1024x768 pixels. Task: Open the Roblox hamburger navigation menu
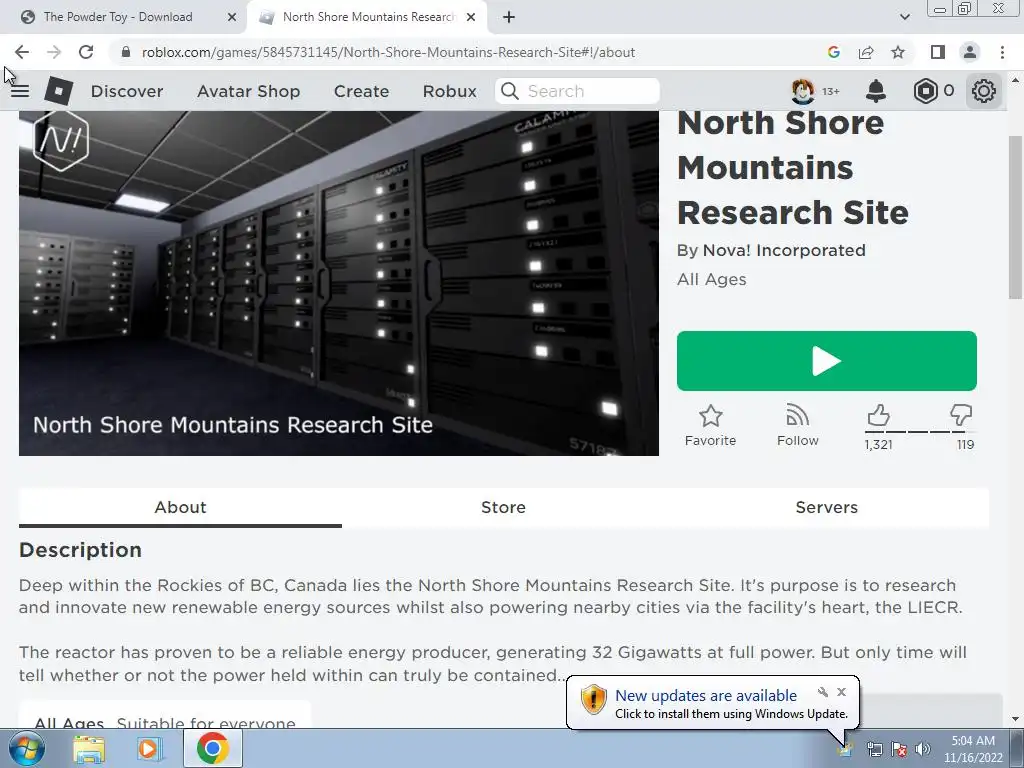(20, 91)
